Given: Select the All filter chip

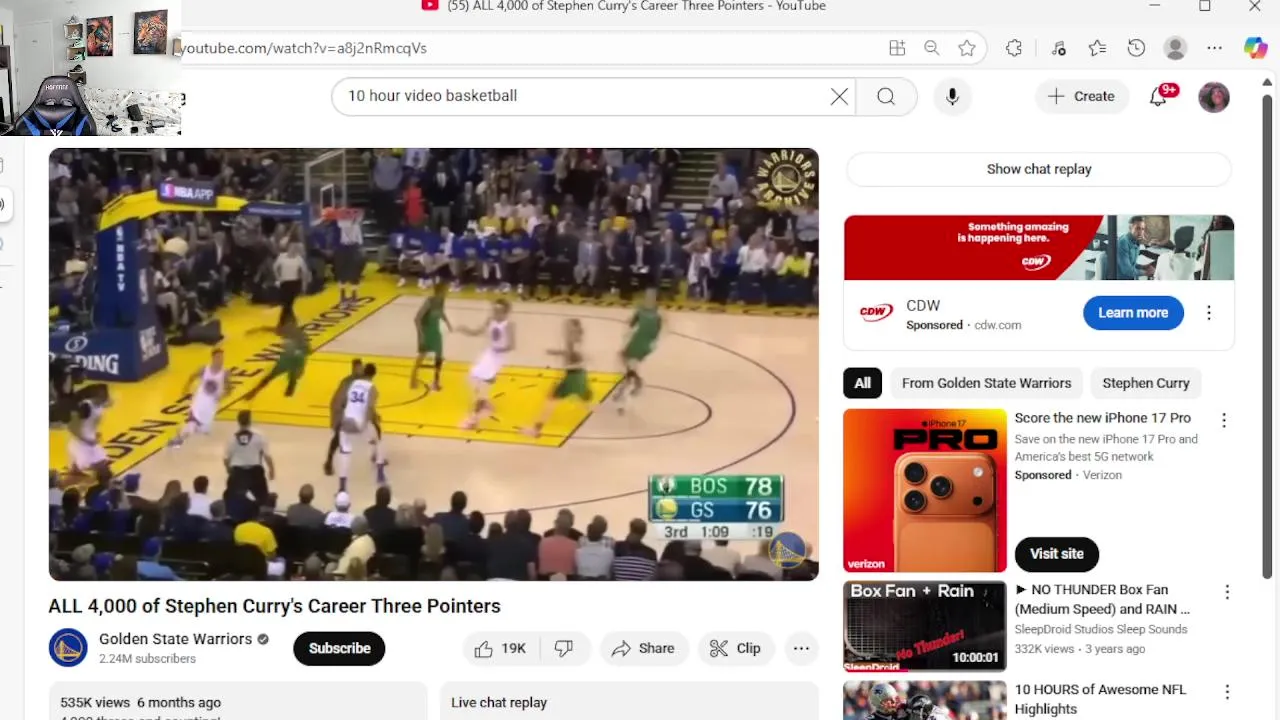Looking at the screenshot, I should (862, 383).
